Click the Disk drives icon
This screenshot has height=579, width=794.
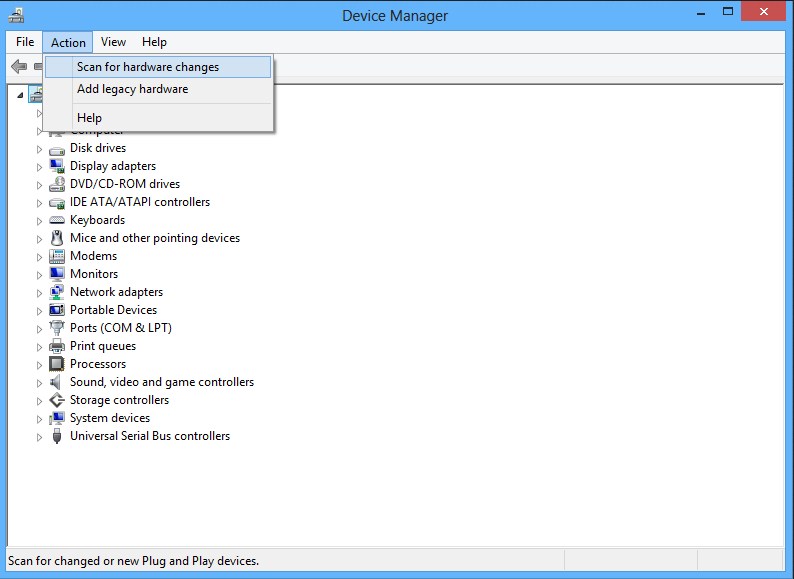[57, 150]
